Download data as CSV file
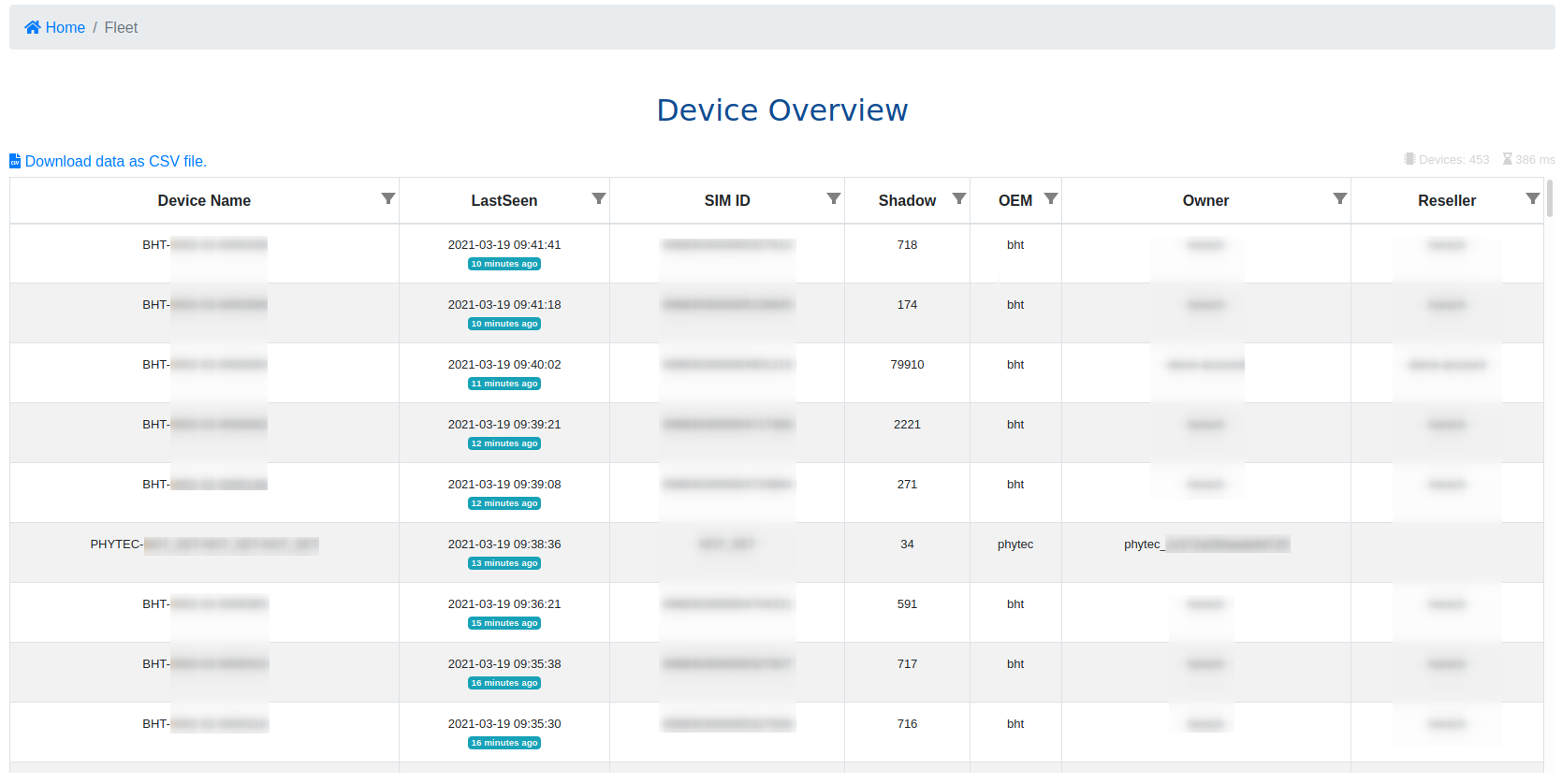 pyautogui.click(x=115, y=162)
